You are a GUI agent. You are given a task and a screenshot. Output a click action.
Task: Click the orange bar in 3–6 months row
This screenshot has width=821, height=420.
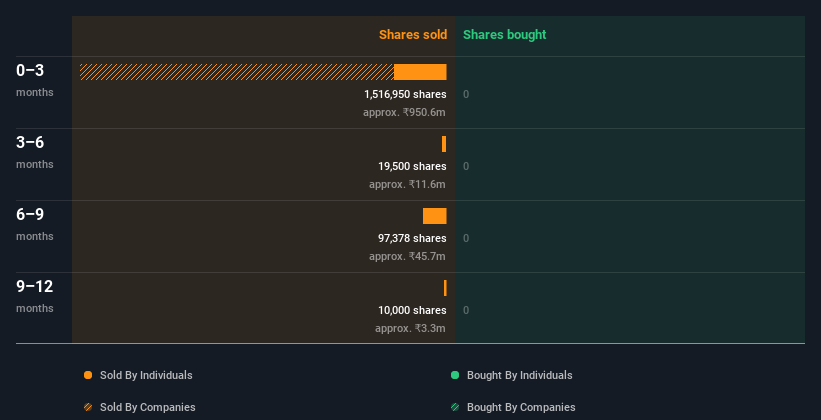click(x=444, y=144)
